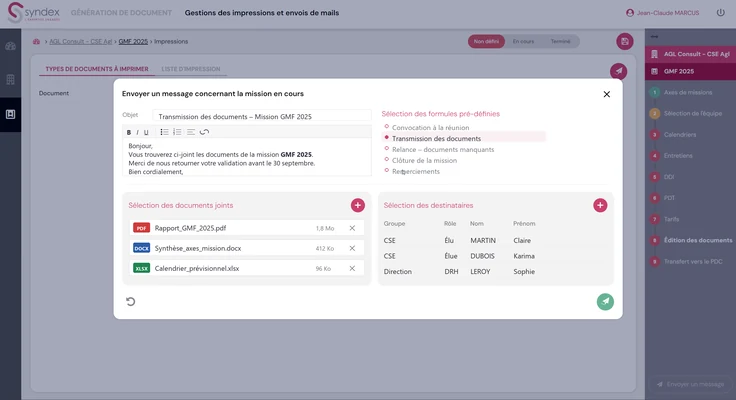Add a new attached document
The width and height of the screenshot is (736, 400).
[358, 205]
